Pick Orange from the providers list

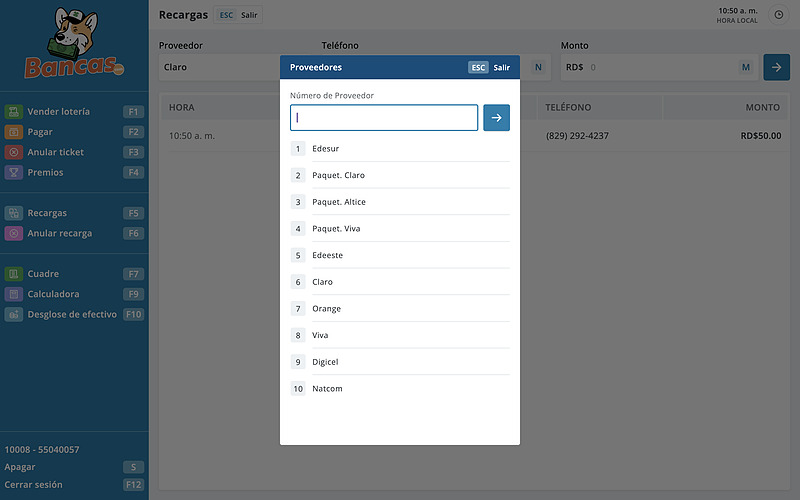pos(326,309)
